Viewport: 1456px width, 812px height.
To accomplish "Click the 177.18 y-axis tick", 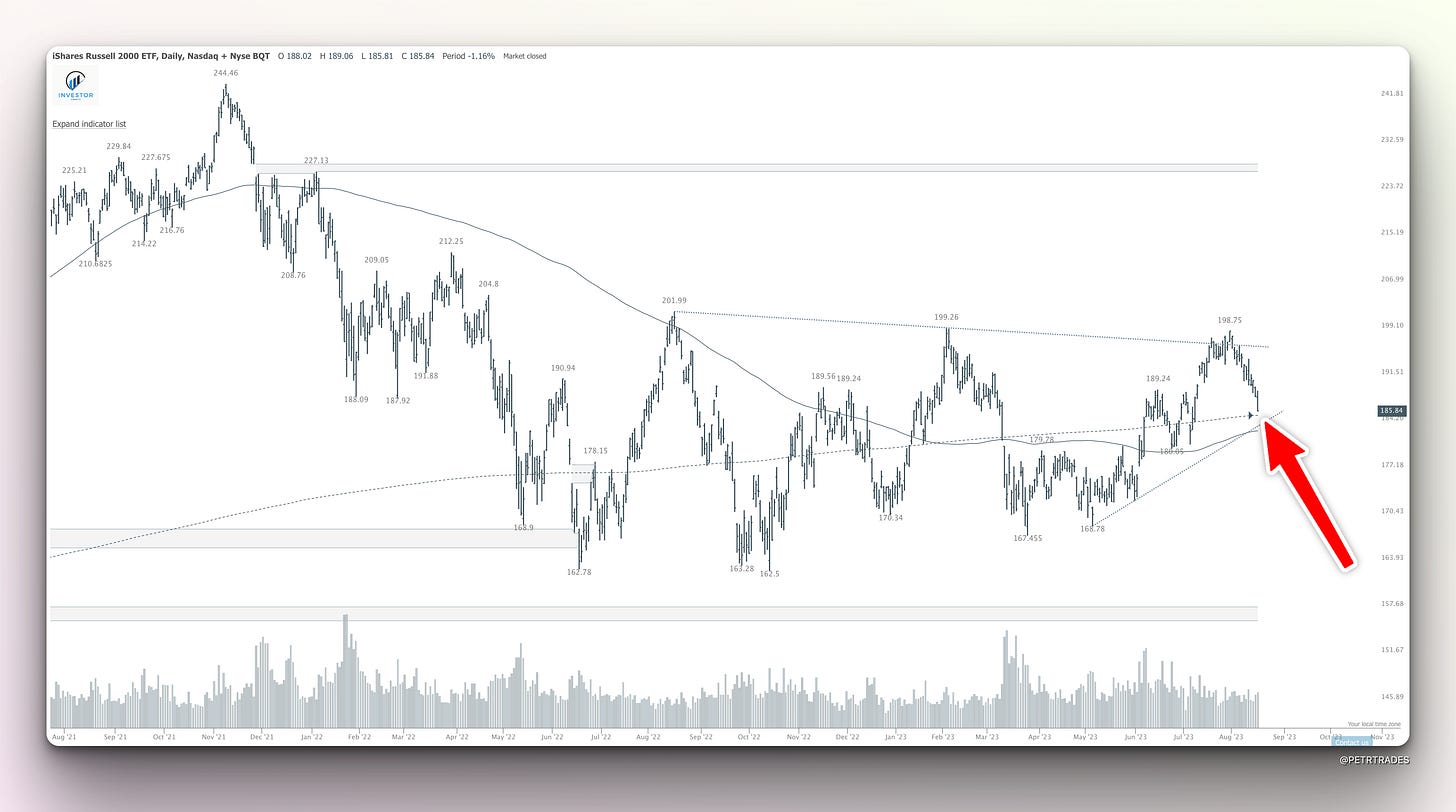I will [1392, 464].
